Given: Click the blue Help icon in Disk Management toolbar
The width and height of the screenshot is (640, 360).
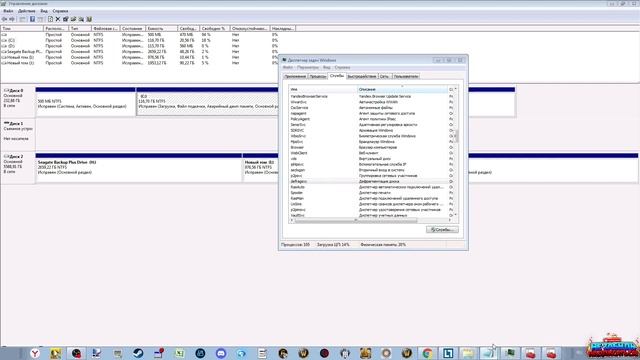Looking at the screenshot, I should (x=32, y=19).
